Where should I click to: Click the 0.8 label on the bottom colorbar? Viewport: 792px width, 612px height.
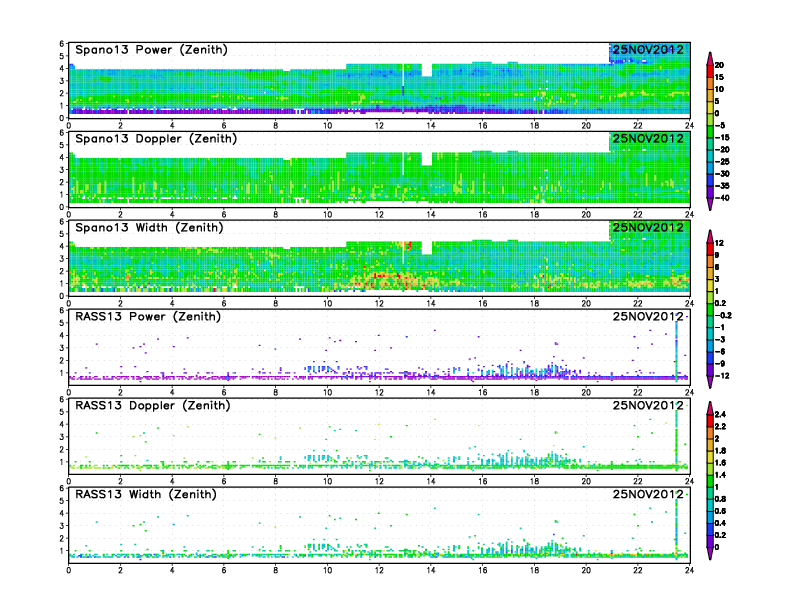[x=721, y=499]
